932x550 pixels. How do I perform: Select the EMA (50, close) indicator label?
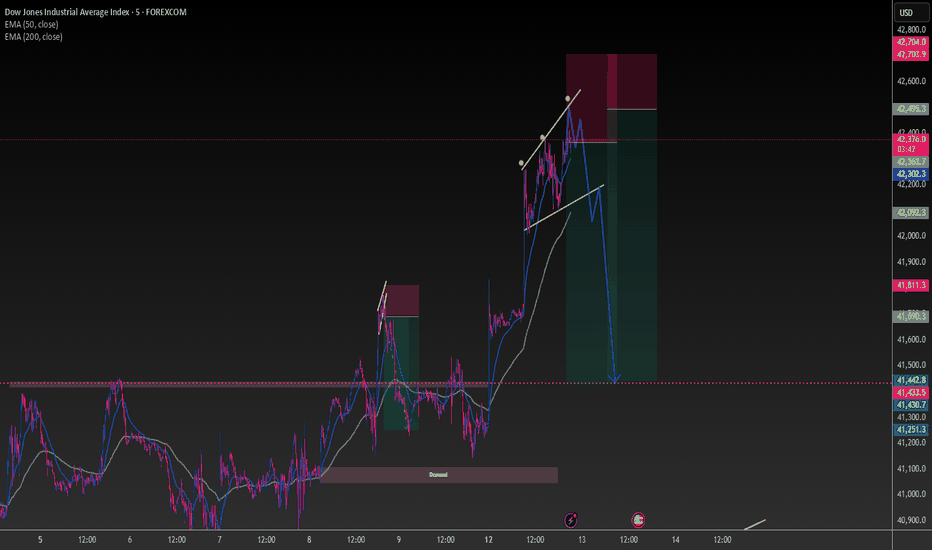(x=32, y=24)
